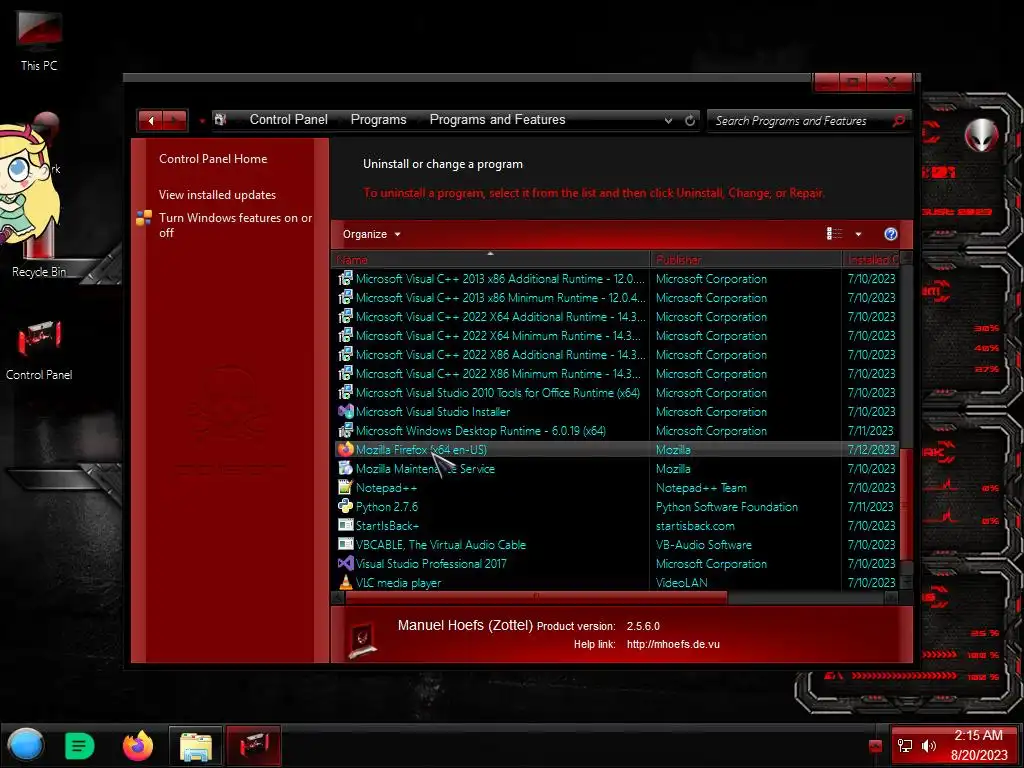Switch to Control Panel taskbar button
Image resolution: width=1024 pixels, height=768 pixels.
253,746
